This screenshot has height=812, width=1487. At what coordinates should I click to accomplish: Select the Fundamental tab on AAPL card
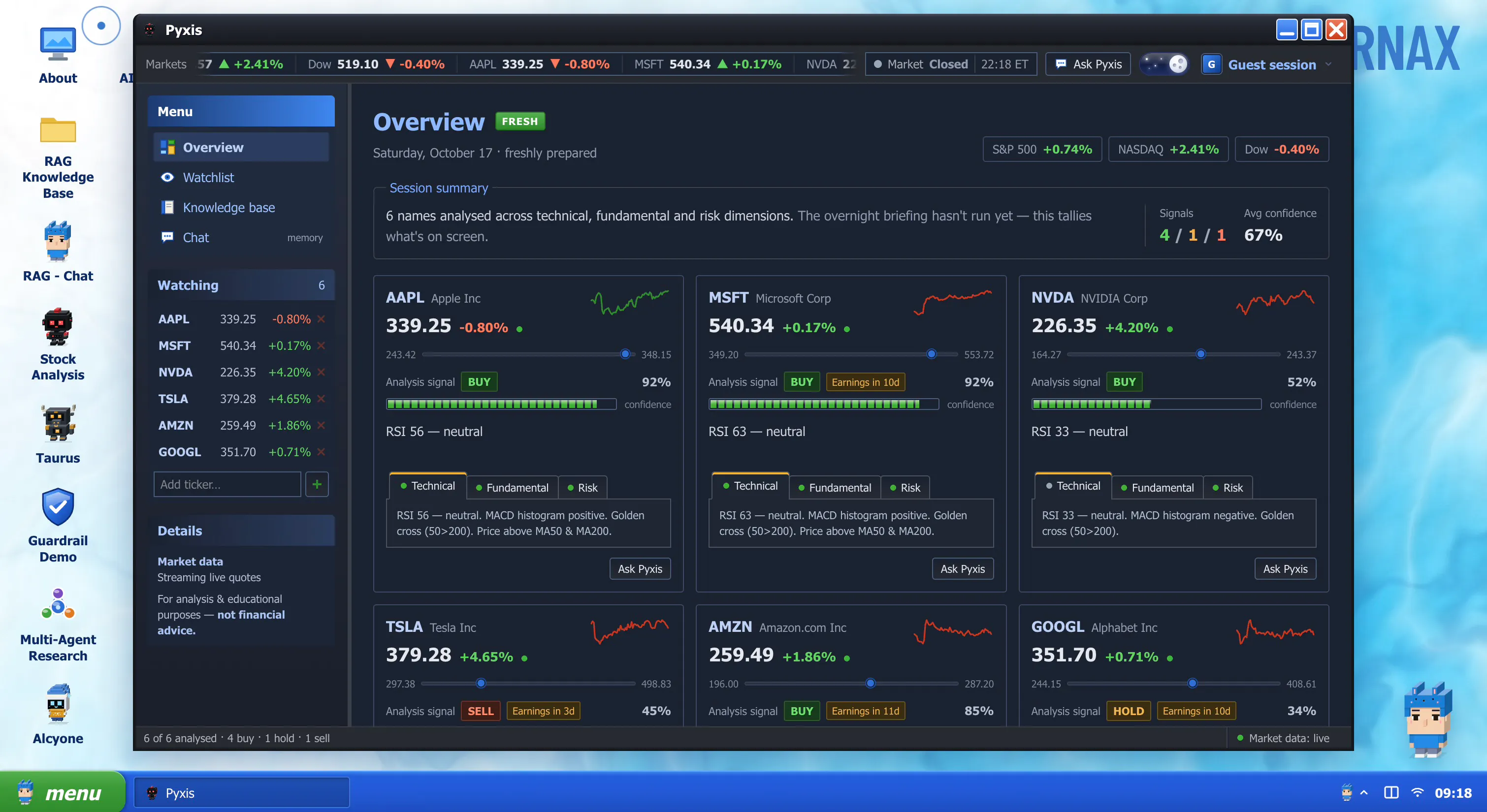[512, 487]
